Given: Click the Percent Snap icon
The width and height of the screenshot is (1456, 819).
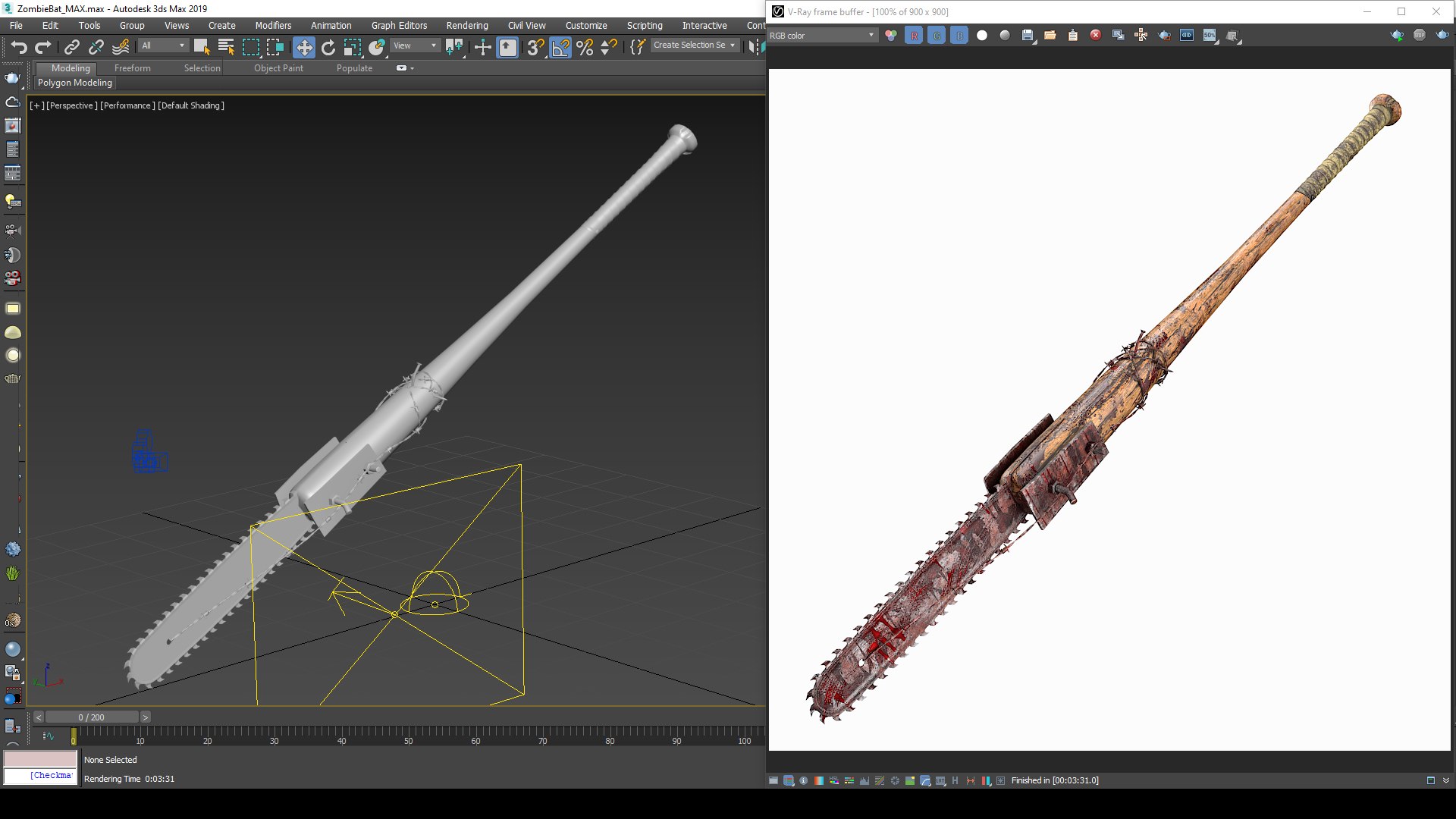Looking at the screenshot, I should [x=585, y=47].
